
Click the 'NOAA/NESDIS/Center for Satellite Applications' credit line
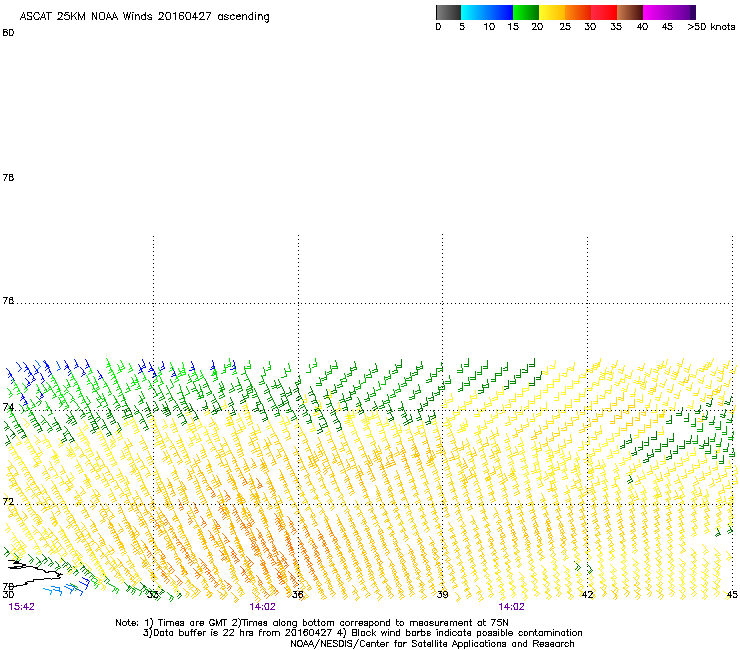(432, 644)
